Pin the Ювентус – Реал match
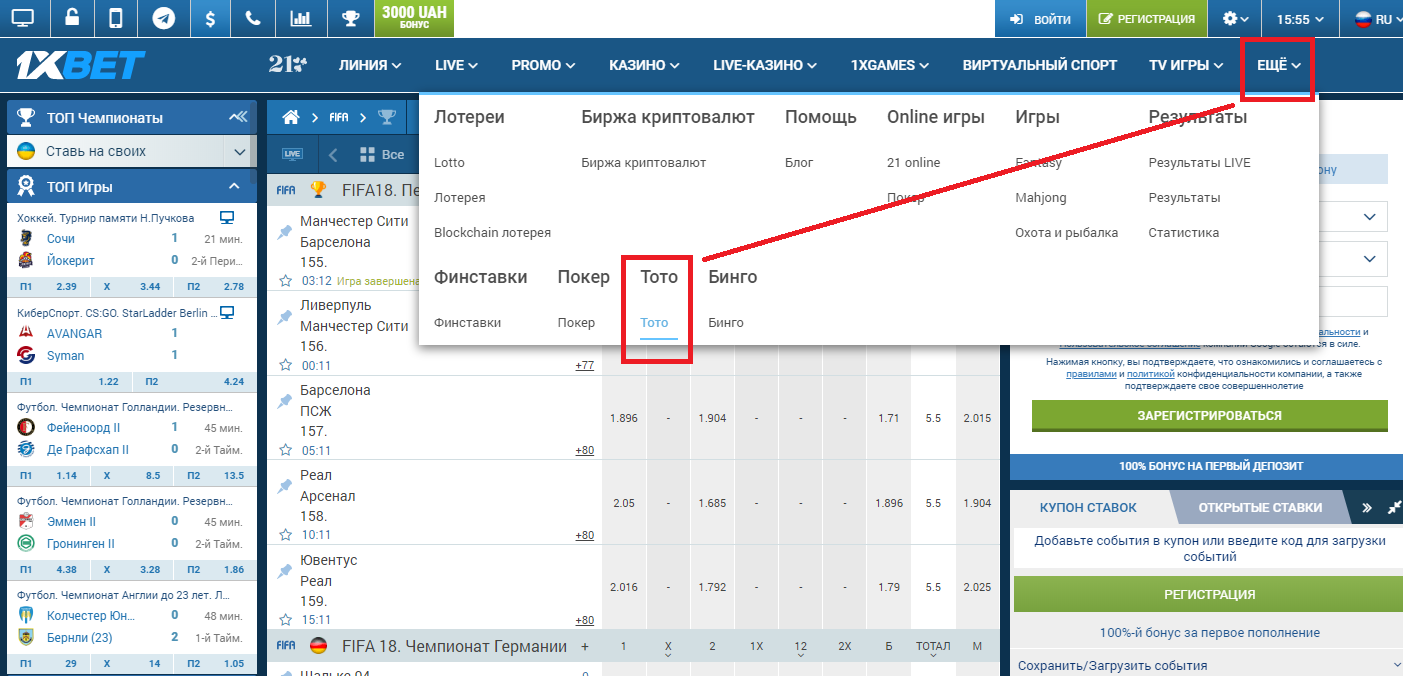 pos(285,571)
